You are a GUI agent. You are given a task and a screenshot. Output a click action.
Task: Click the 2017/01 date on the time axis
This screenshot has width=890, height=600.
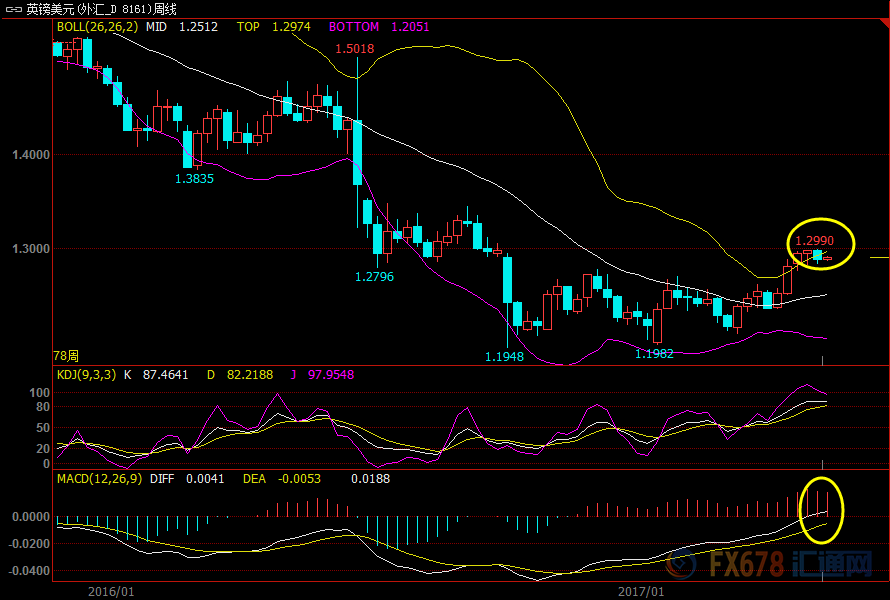(x=641, y=591)
